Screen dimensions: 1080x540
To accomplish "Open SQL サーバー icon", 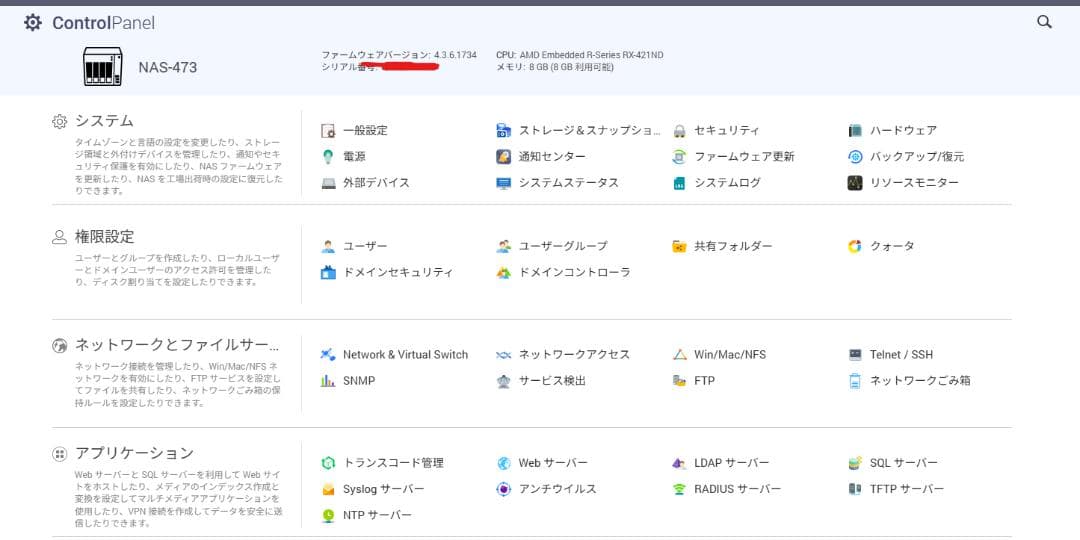I will 855,464.
